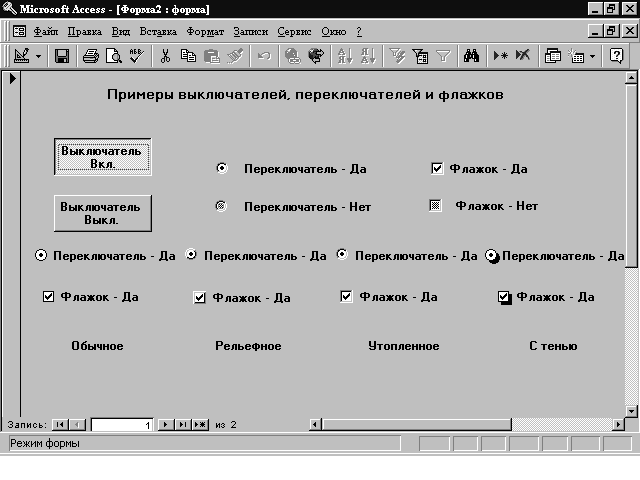Toggle the shadowed Флажок checkbox

(x=504, y=297)
